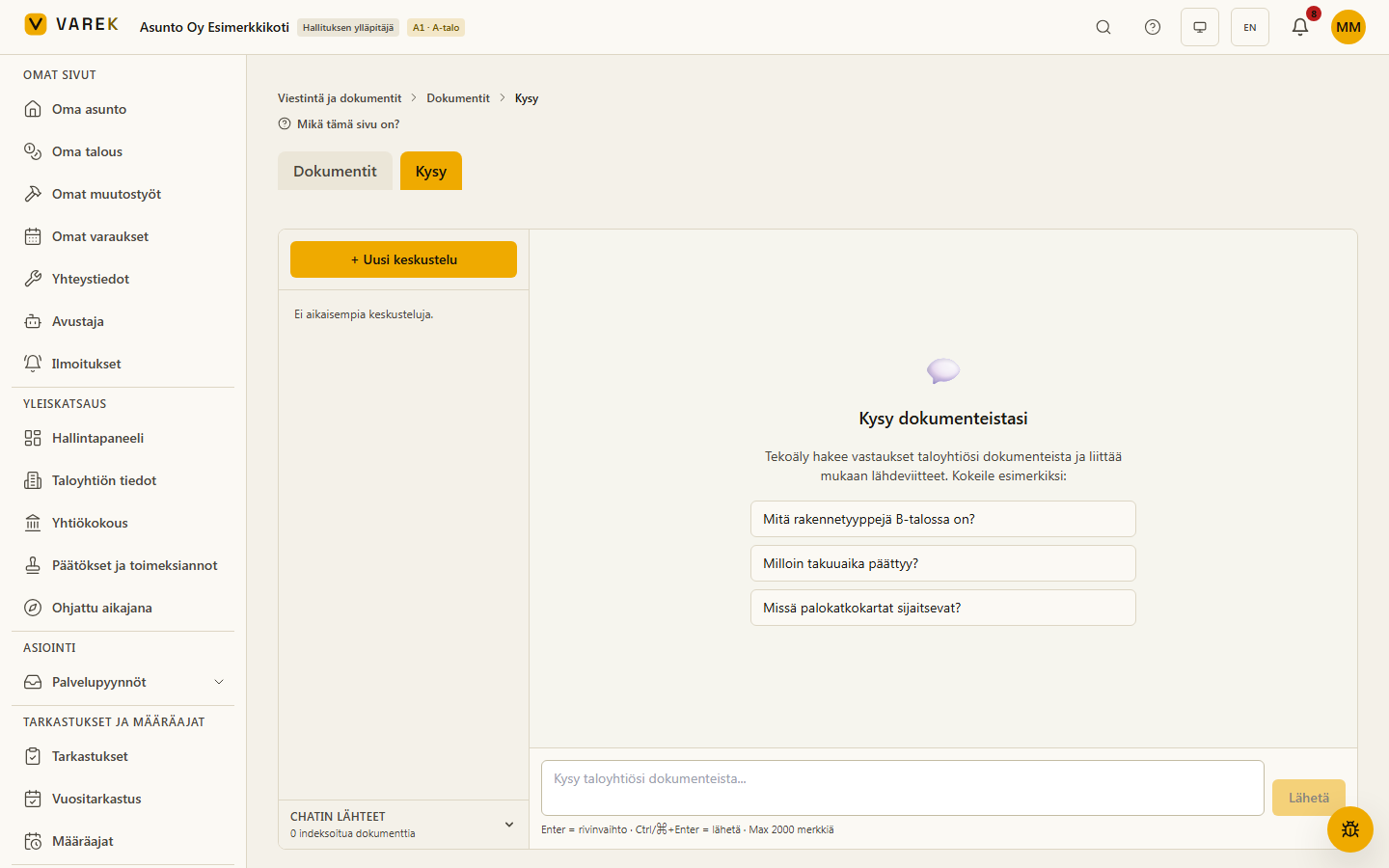
Task: Click the 0 indeksoitua dokumenttia text
Action: click(353, 833)
